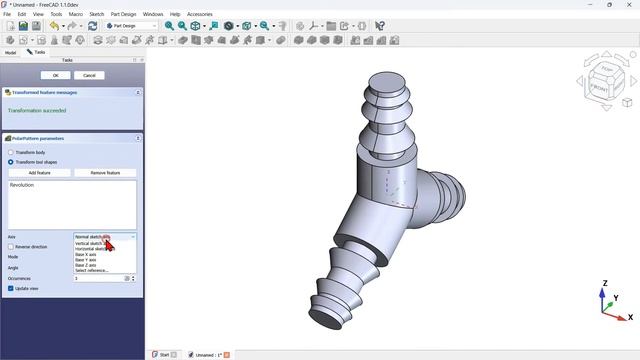Open the undo history dropdown arrow
640x360 pixels.
coord(63,26)
